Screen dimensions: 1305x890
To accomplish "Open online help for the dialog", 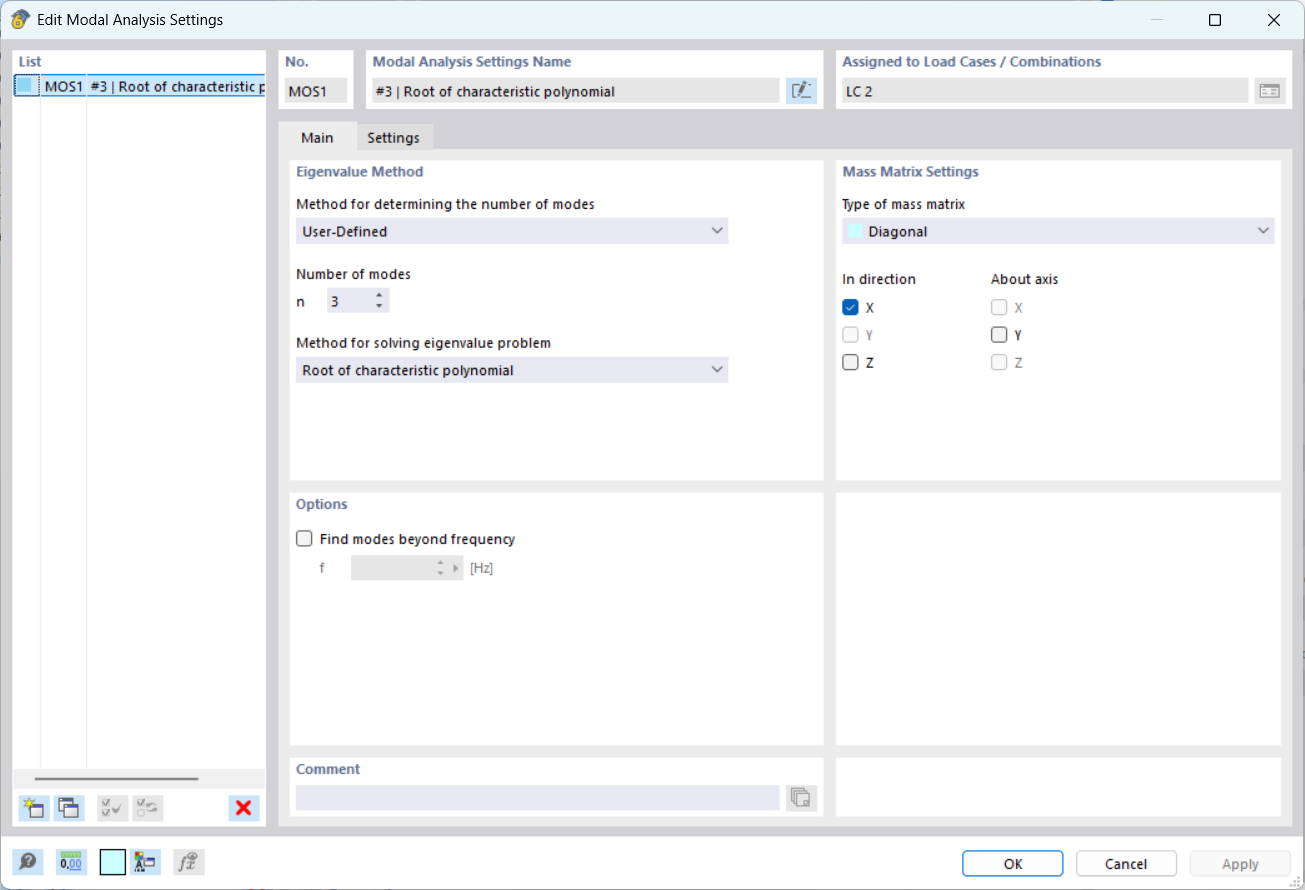I will (29, 861).
